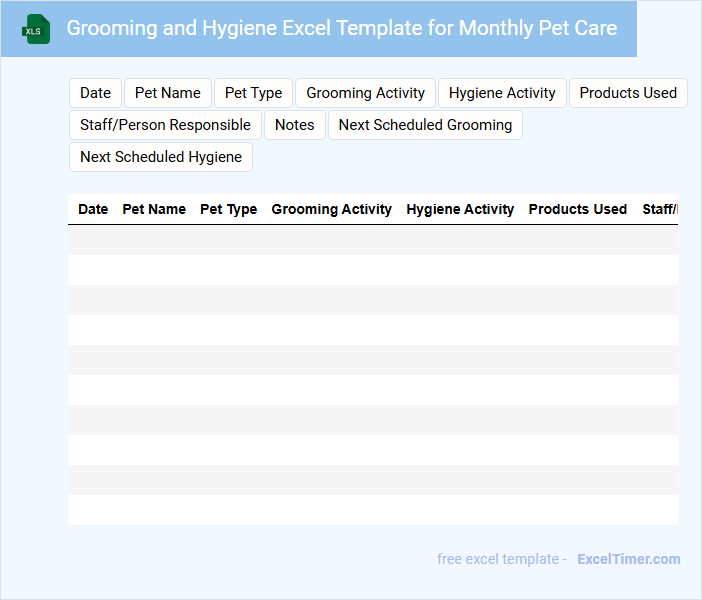Click the green XLS file icon

pyautogui.click(x=36, y=29)
